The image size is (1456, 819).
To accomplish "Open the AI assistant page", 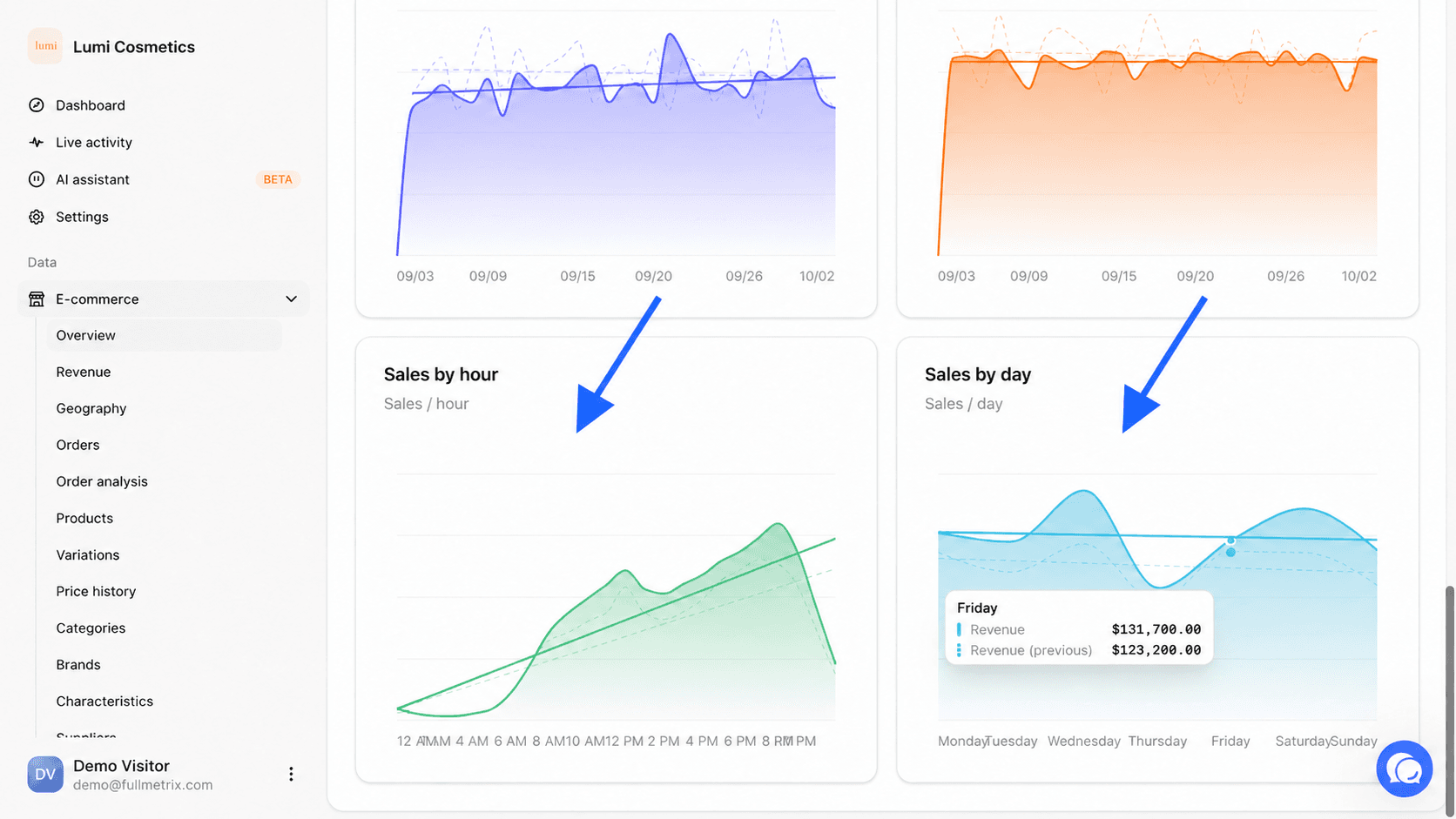I will [92, 179].
